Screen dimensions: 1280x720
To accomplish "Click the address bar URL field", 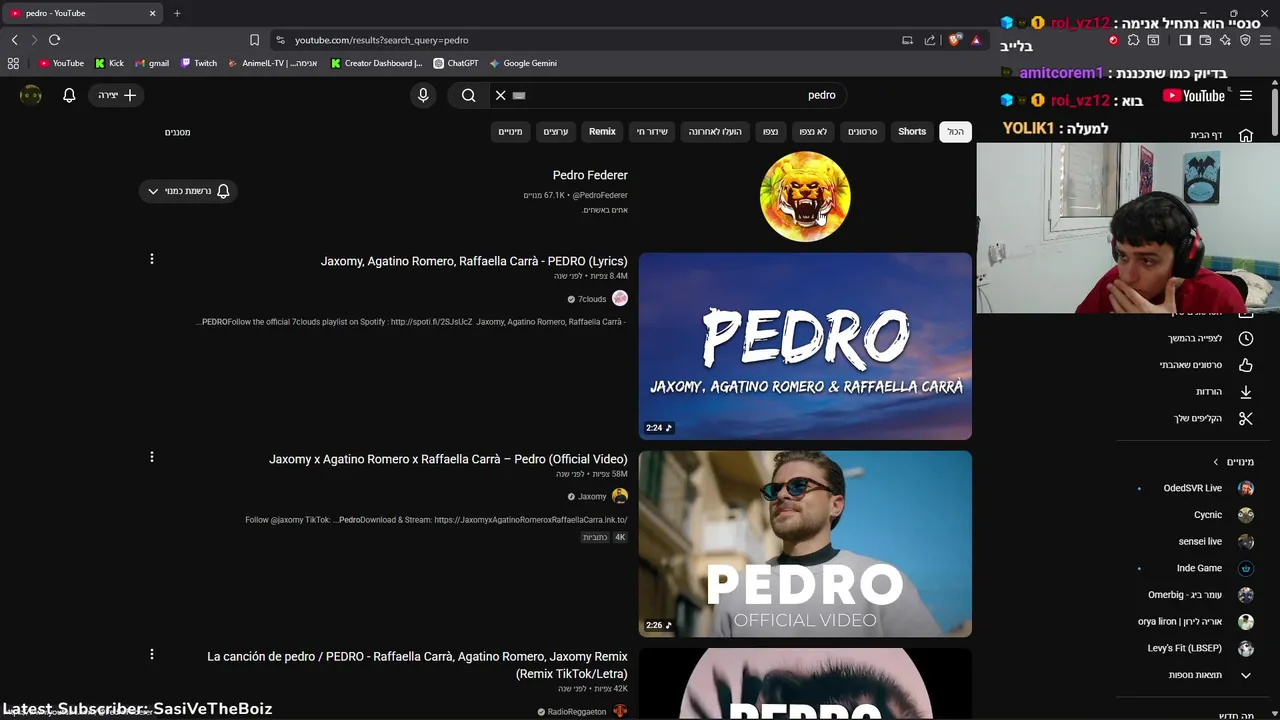I will 590,40.
